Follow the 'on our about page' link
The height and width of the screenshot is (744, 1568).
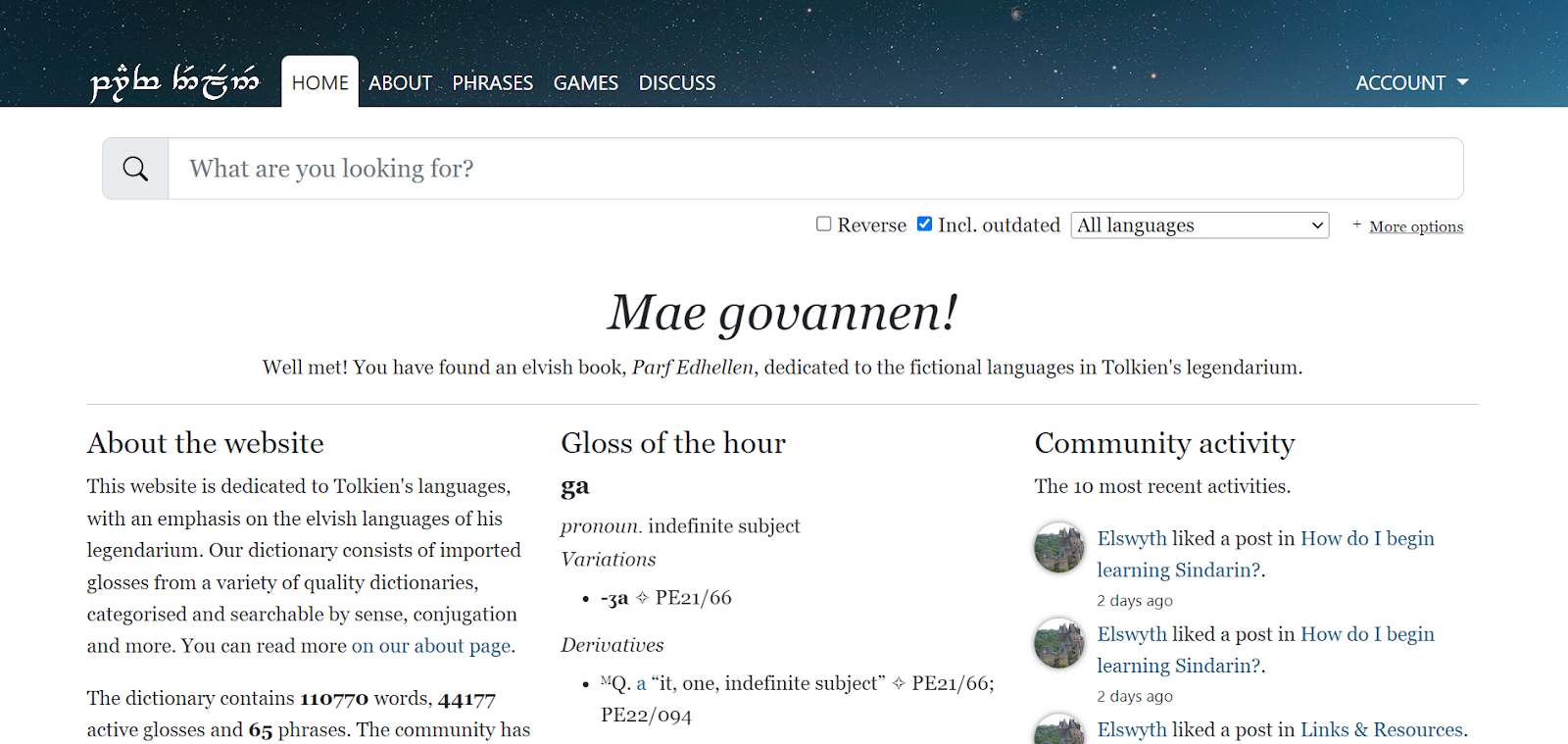pyautogui.click(x=431, y=646)
